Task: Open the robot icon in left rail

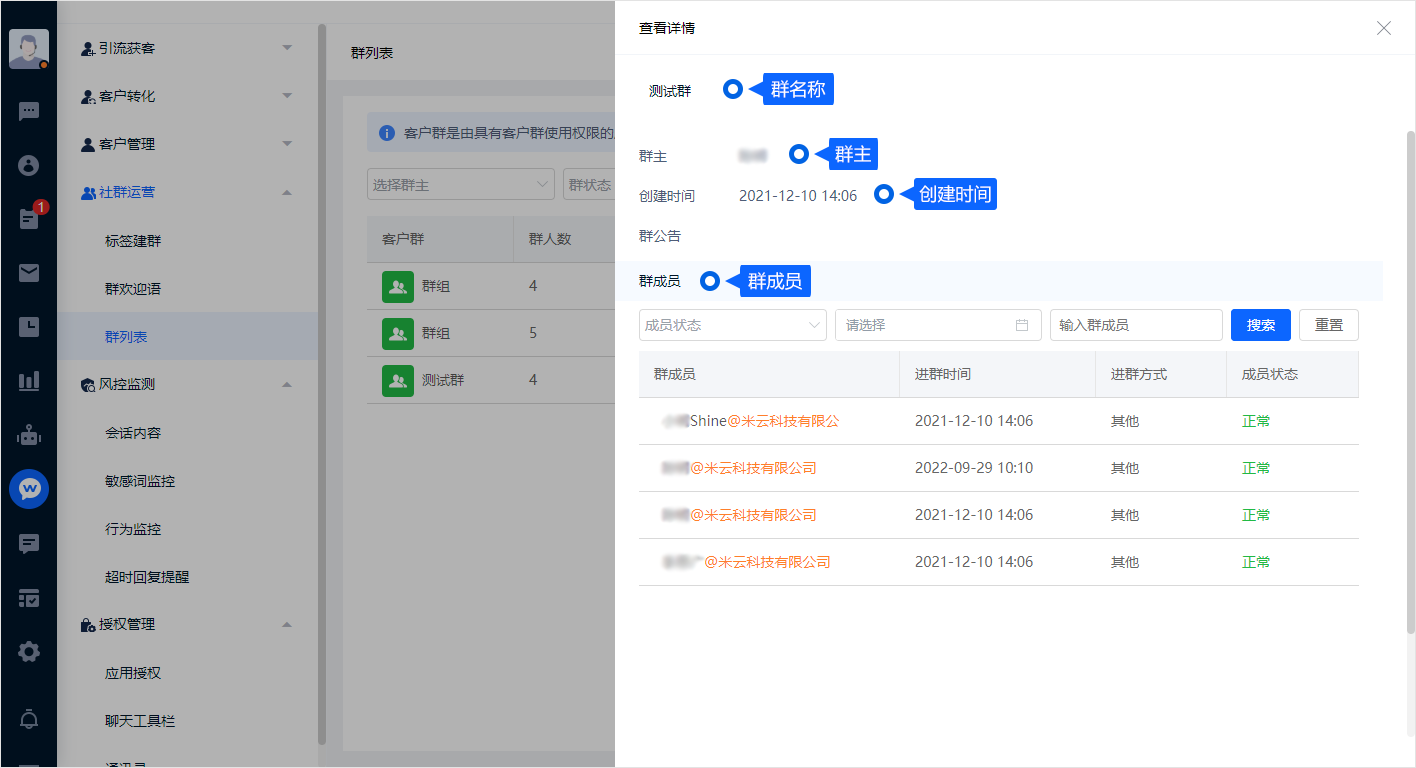Action: pos(29,435)
